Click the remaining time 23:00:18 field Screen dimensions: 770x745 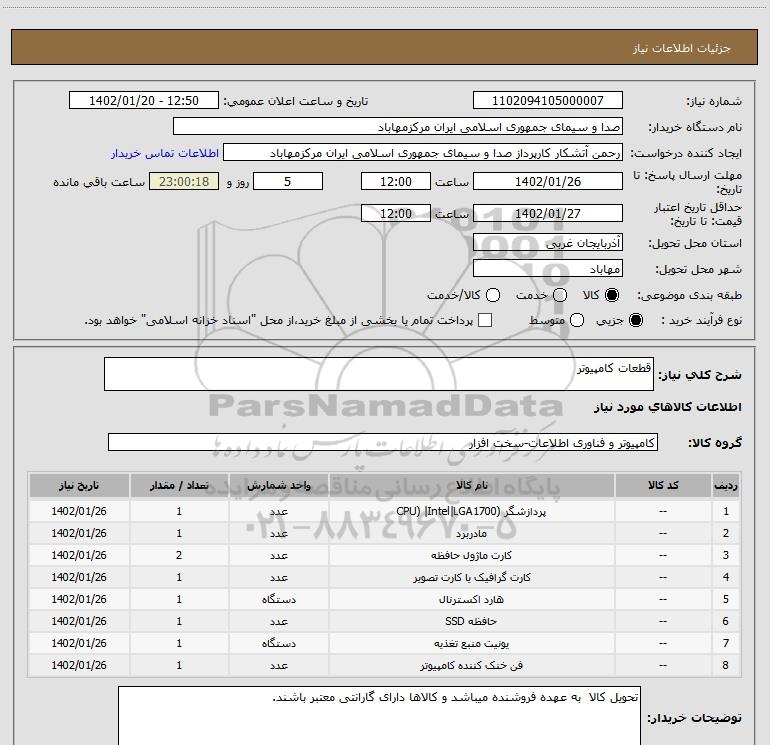(x=184, y=181)
